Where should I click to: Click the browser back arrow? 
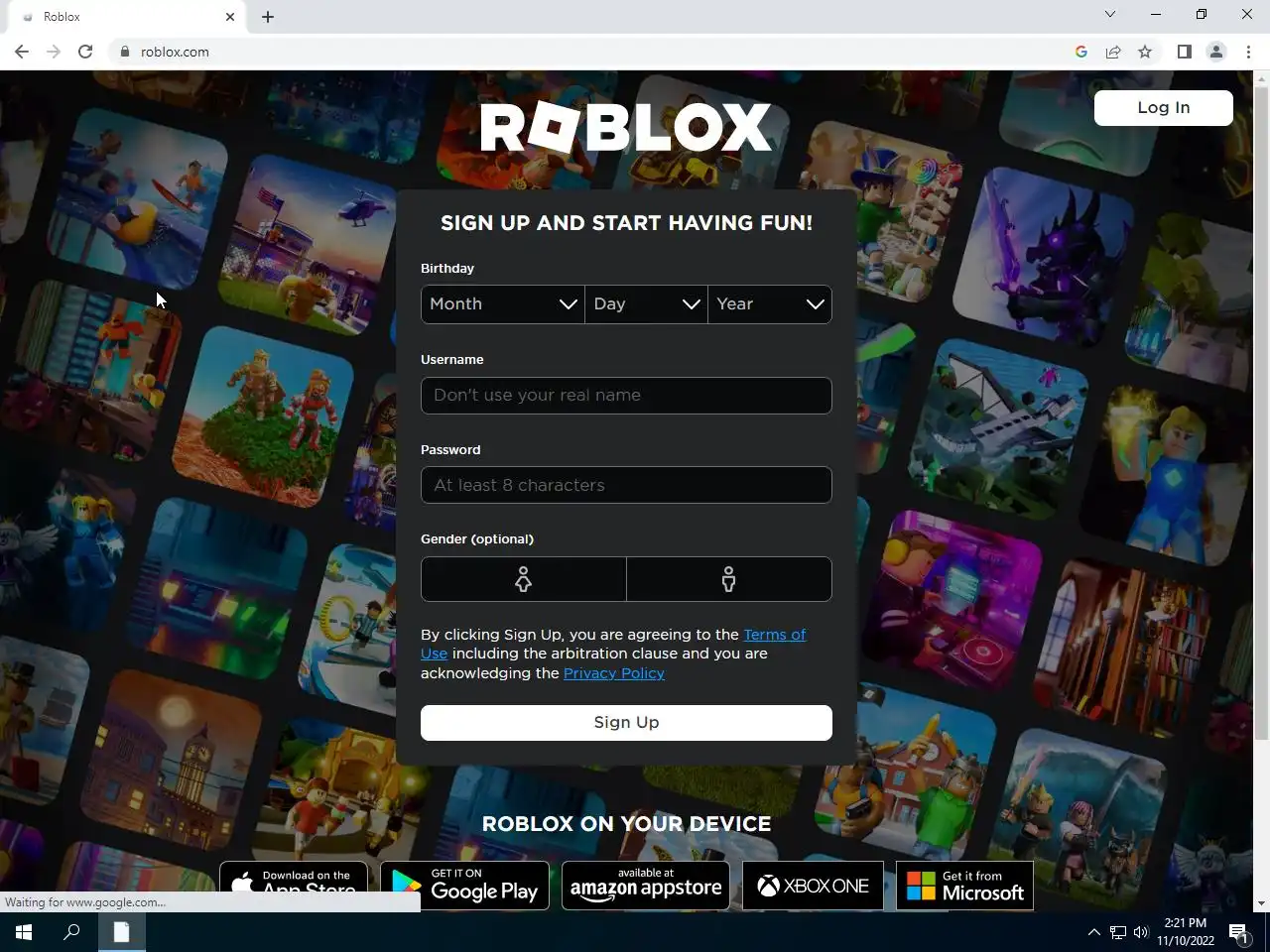point(22,52)
